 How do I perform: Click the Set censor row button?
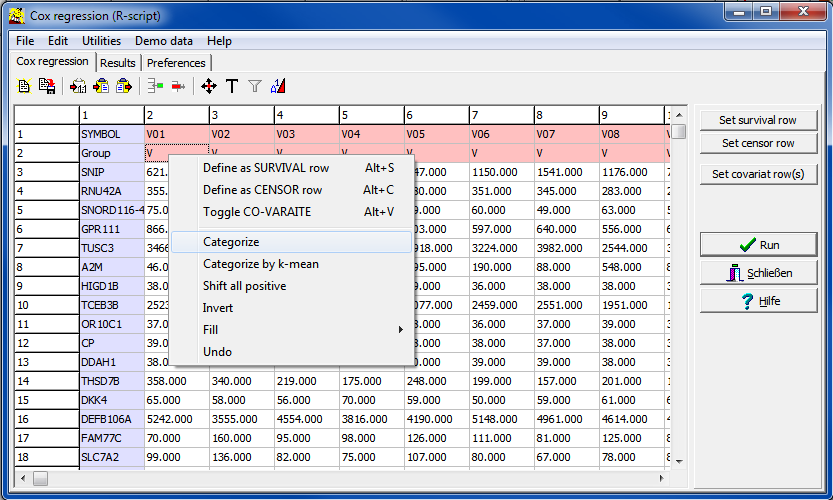(x=758, y=143)
